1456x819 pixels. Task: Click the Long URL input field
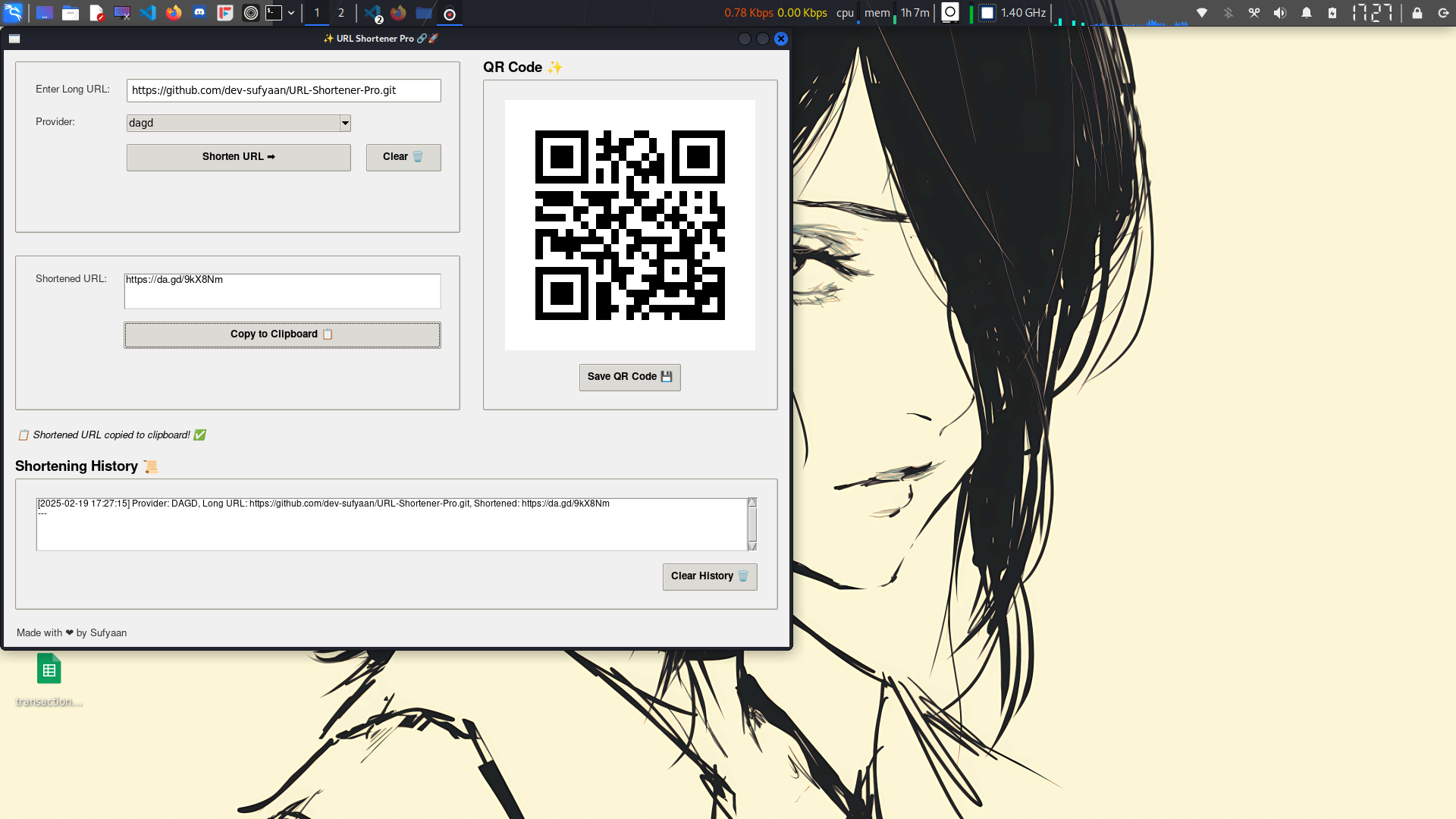pyautogui.click(x=284, y=90)
